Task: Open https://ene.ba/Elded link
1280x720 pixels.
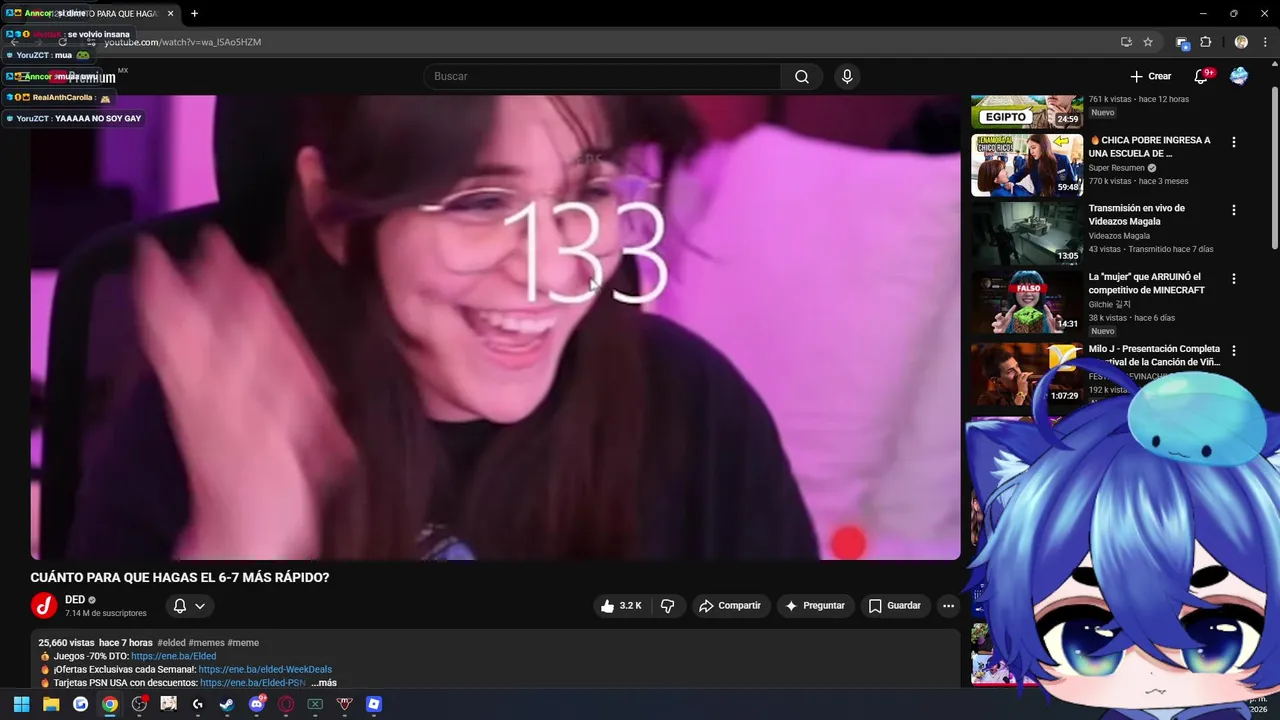Action: pos(173,656)
